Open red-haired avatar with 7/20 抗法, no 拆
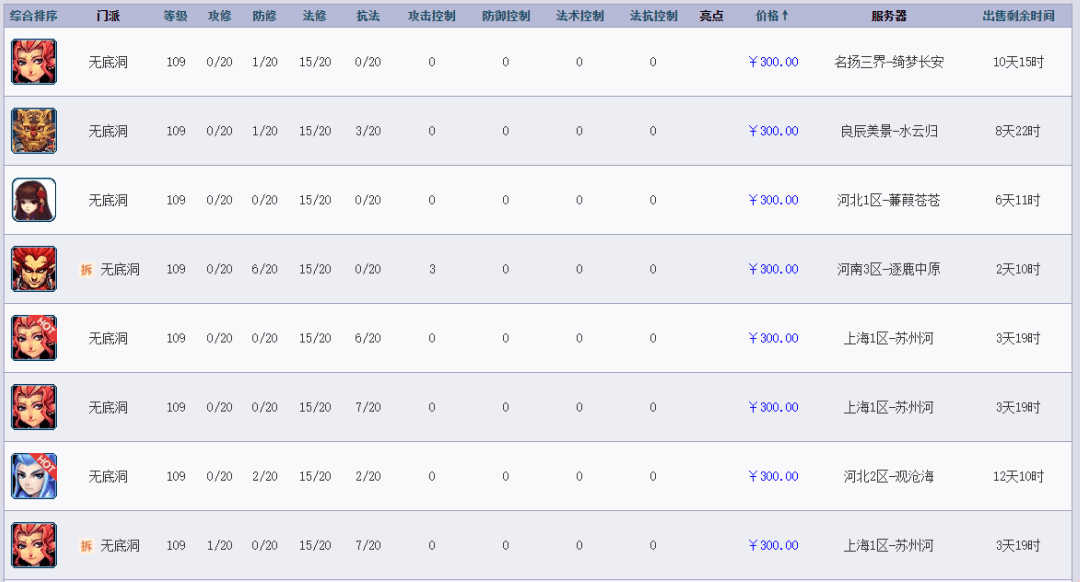Image resolution: width=1080 pixels, height=582 pixels. pyautogui.click(x=34, y=407)
